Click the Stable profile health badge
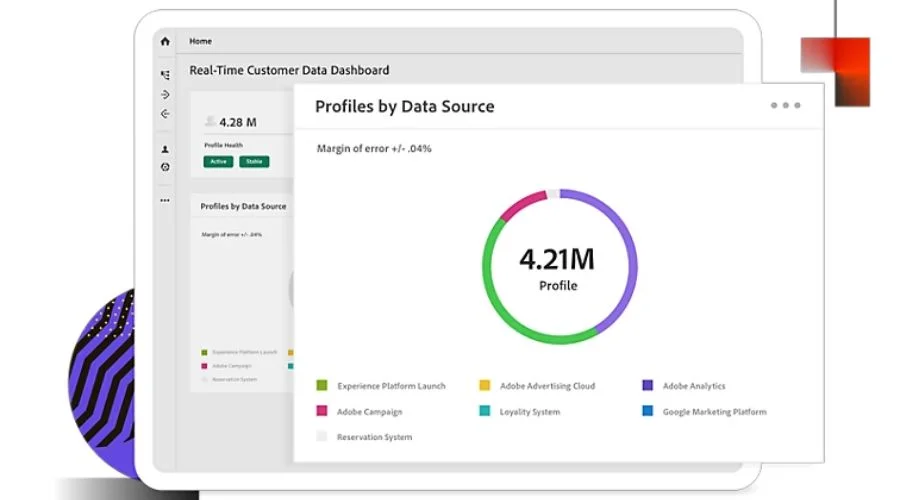900x500 pixels. tap(254, 162)
